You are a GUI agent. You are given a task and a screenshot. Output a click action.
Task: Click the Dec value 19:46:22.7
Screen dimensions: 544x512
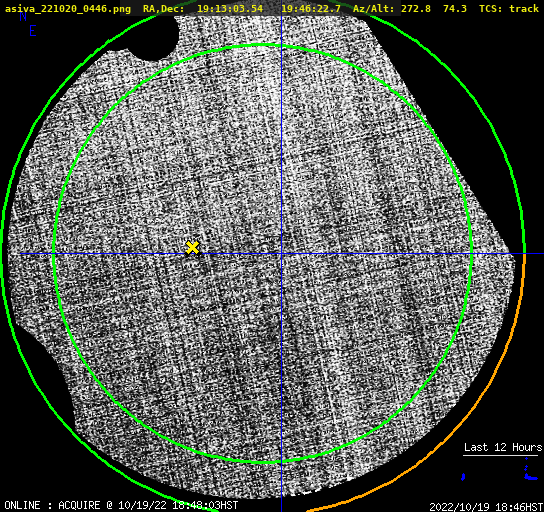point(311,8)
